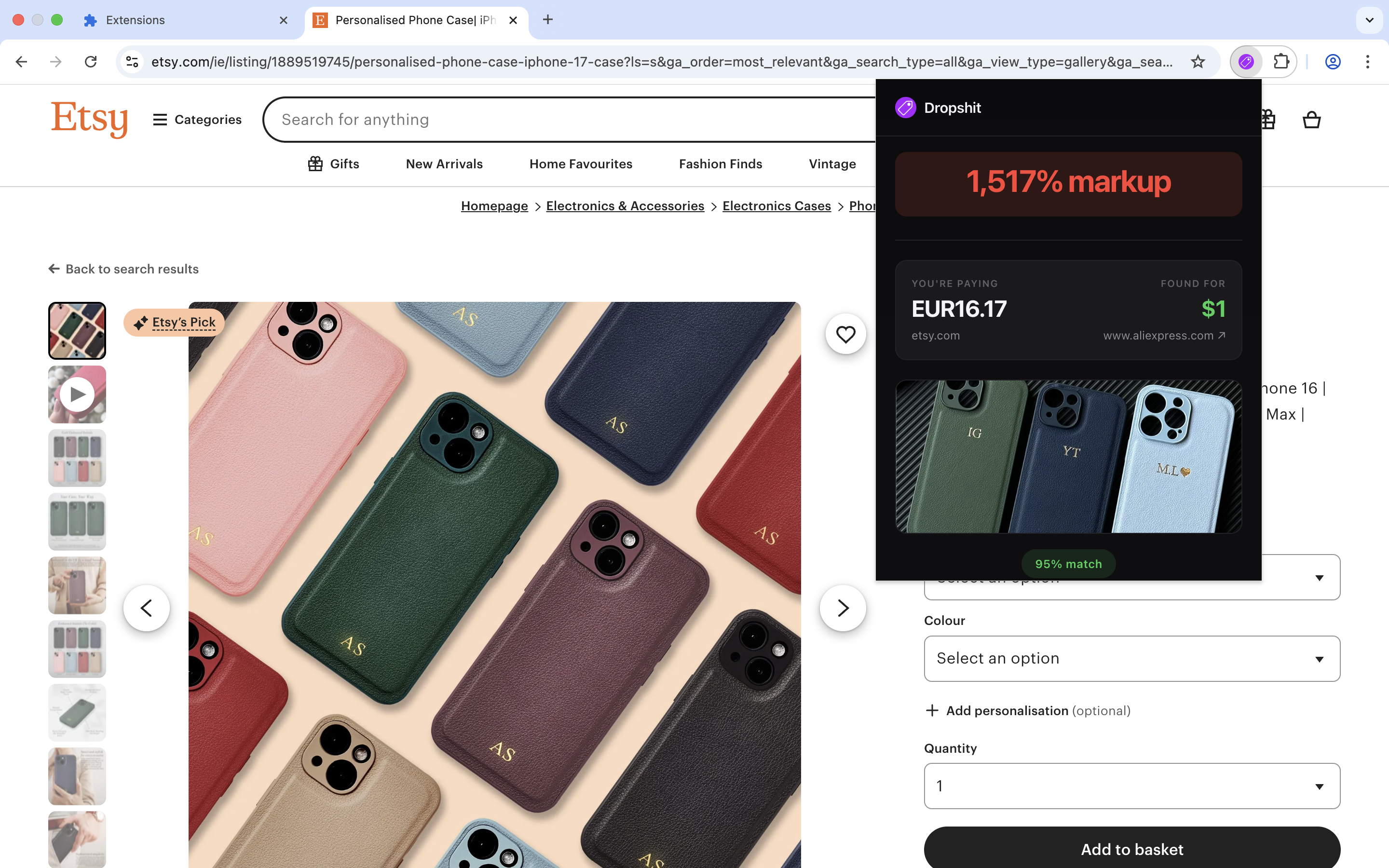Play the product video thumbnail
This screenshot has height=868, width=1389.
tap(77, 394)
